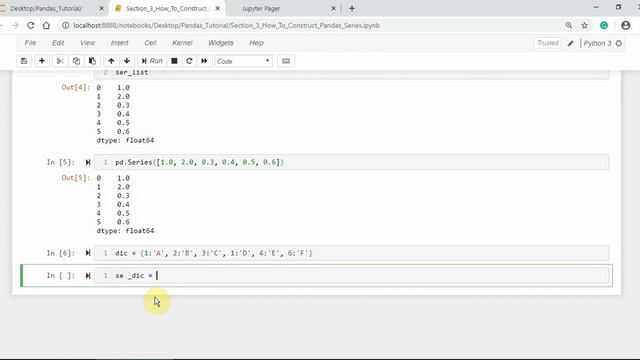
Task: Select the pd.Series code cell In [5]
Action: coord(351,162)
